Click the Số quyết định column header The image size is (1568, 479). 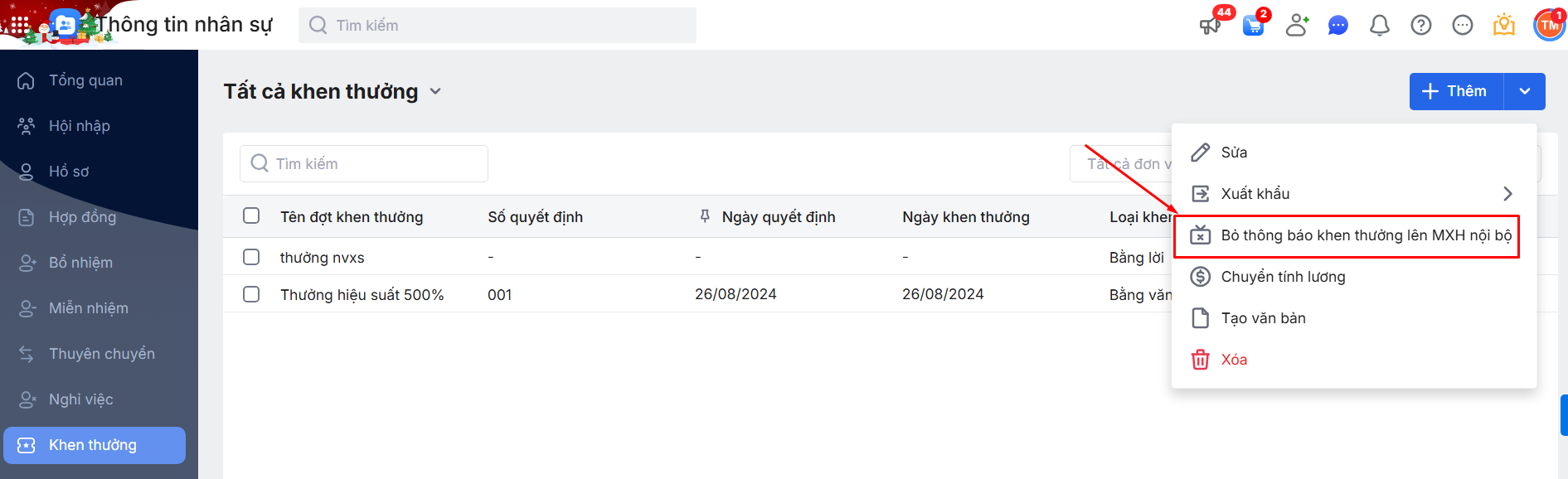(536, 217)
